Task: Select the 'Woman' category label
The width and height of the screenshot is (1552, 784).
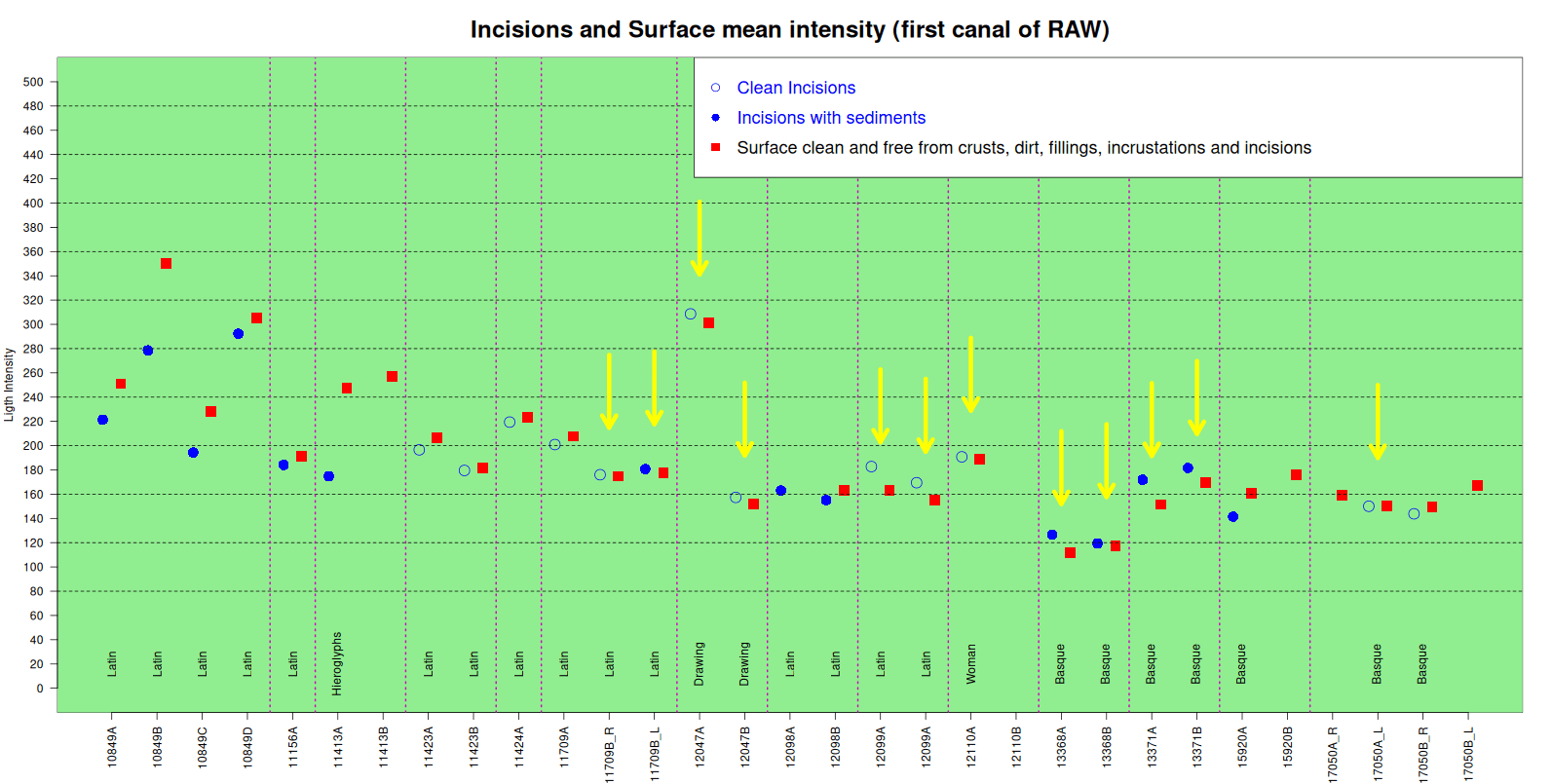Action: click(x=970, y=664)
